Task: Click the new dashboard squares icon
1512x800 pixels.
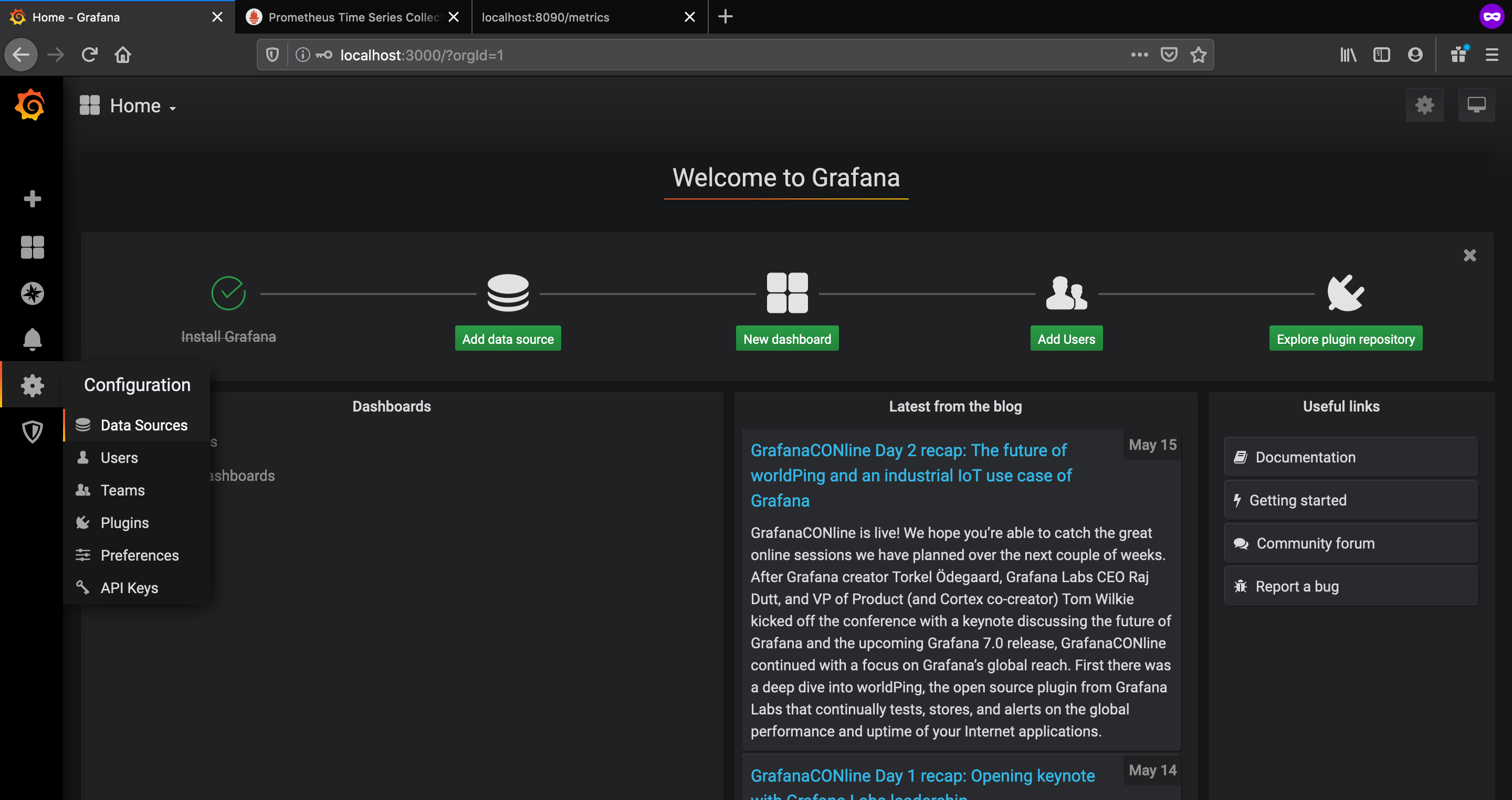Action: click(x=787, y=292)
